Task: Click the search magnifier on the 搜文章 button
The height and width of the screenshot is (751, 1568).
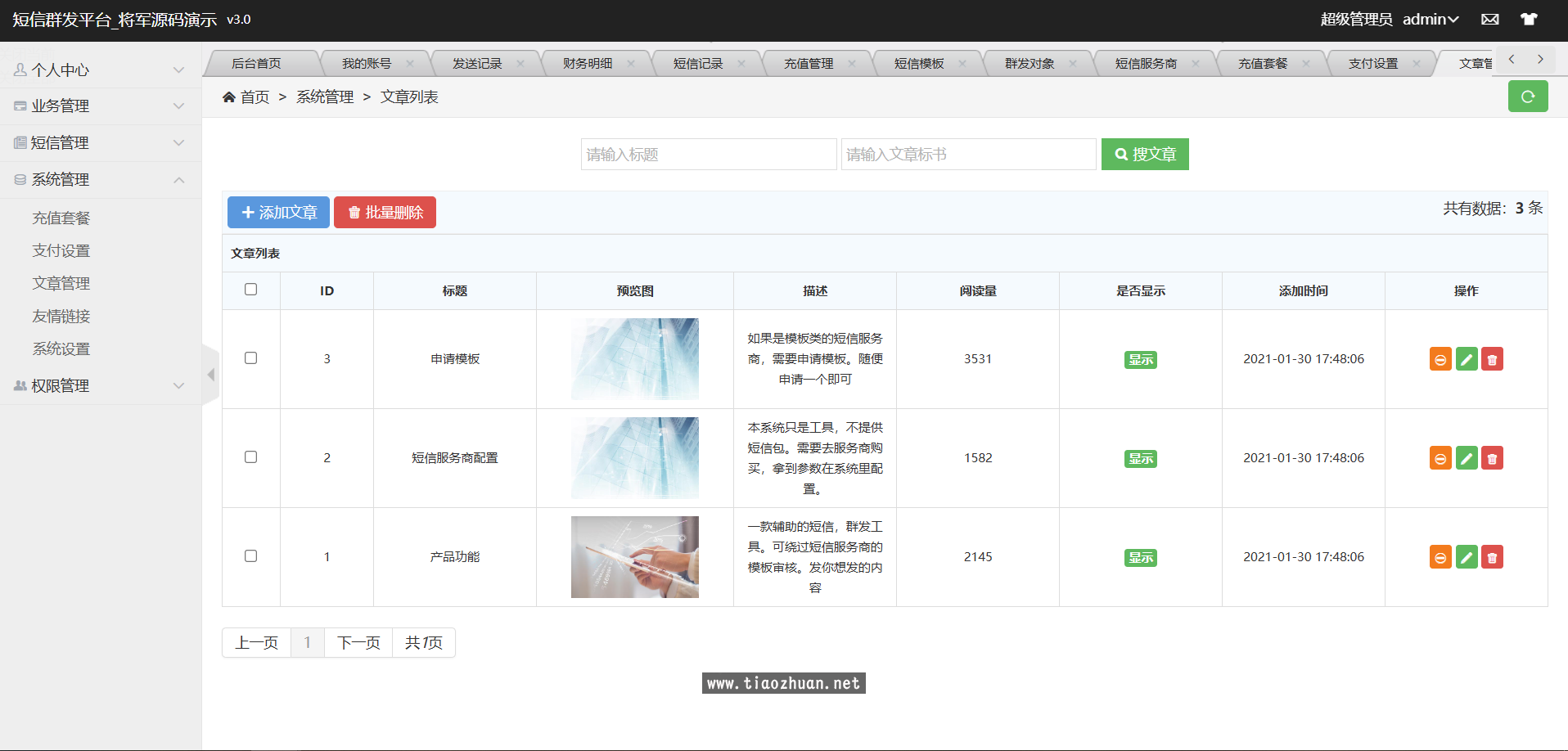Action: tap(1120, 154)
